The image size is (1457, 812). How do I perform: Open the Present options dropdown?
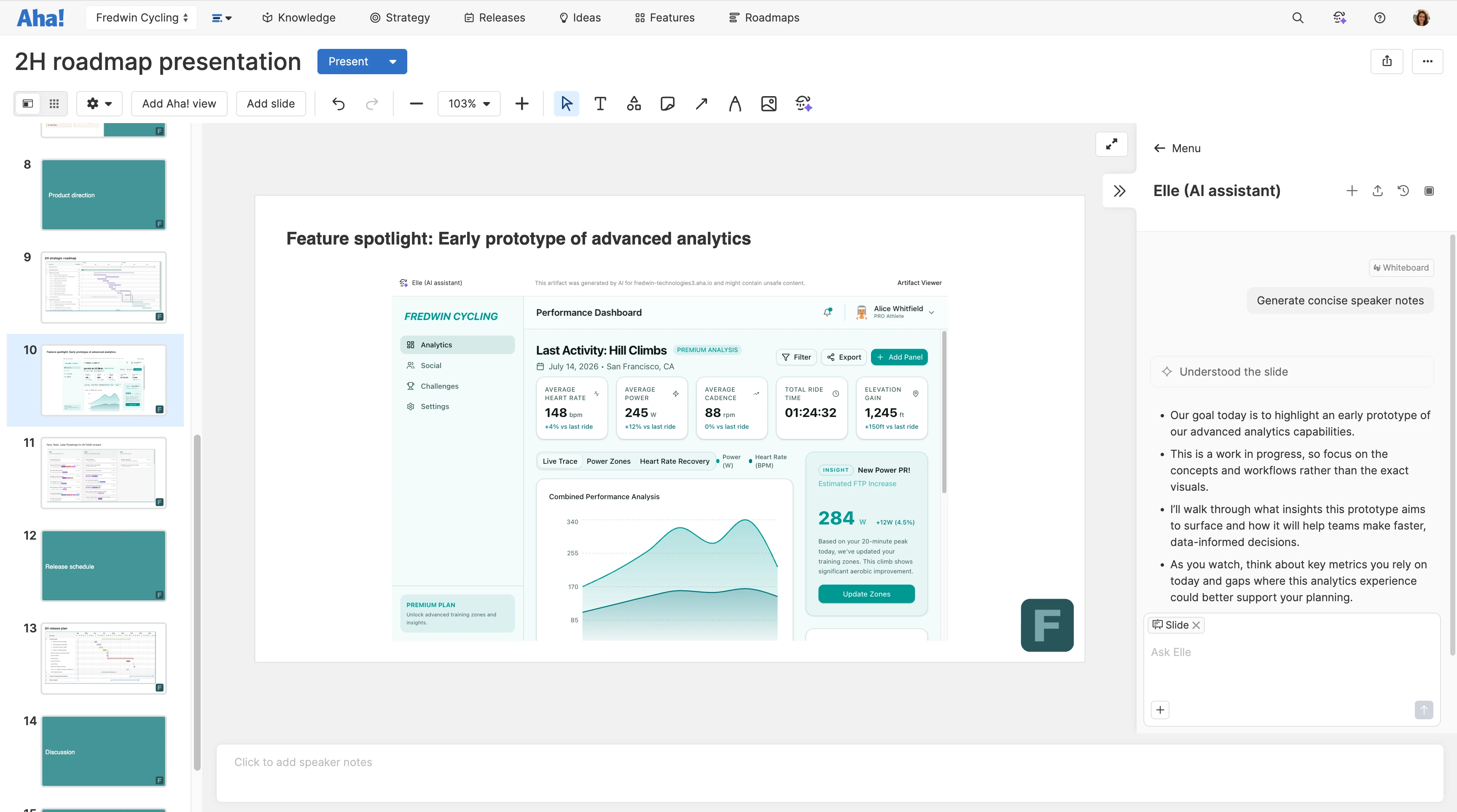(392, 62)
